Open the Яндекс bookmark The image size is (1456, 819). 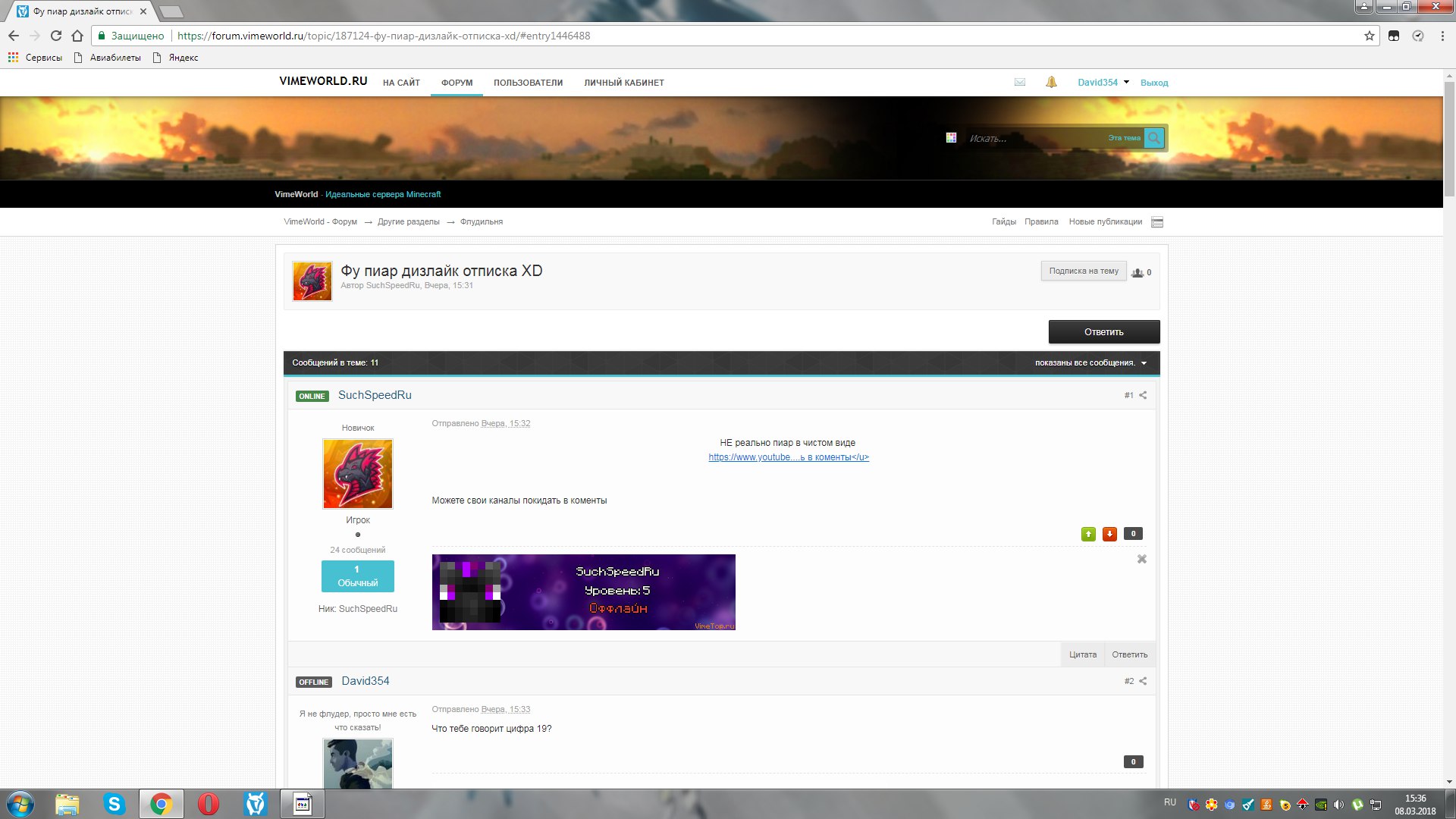tap(175, 58)
